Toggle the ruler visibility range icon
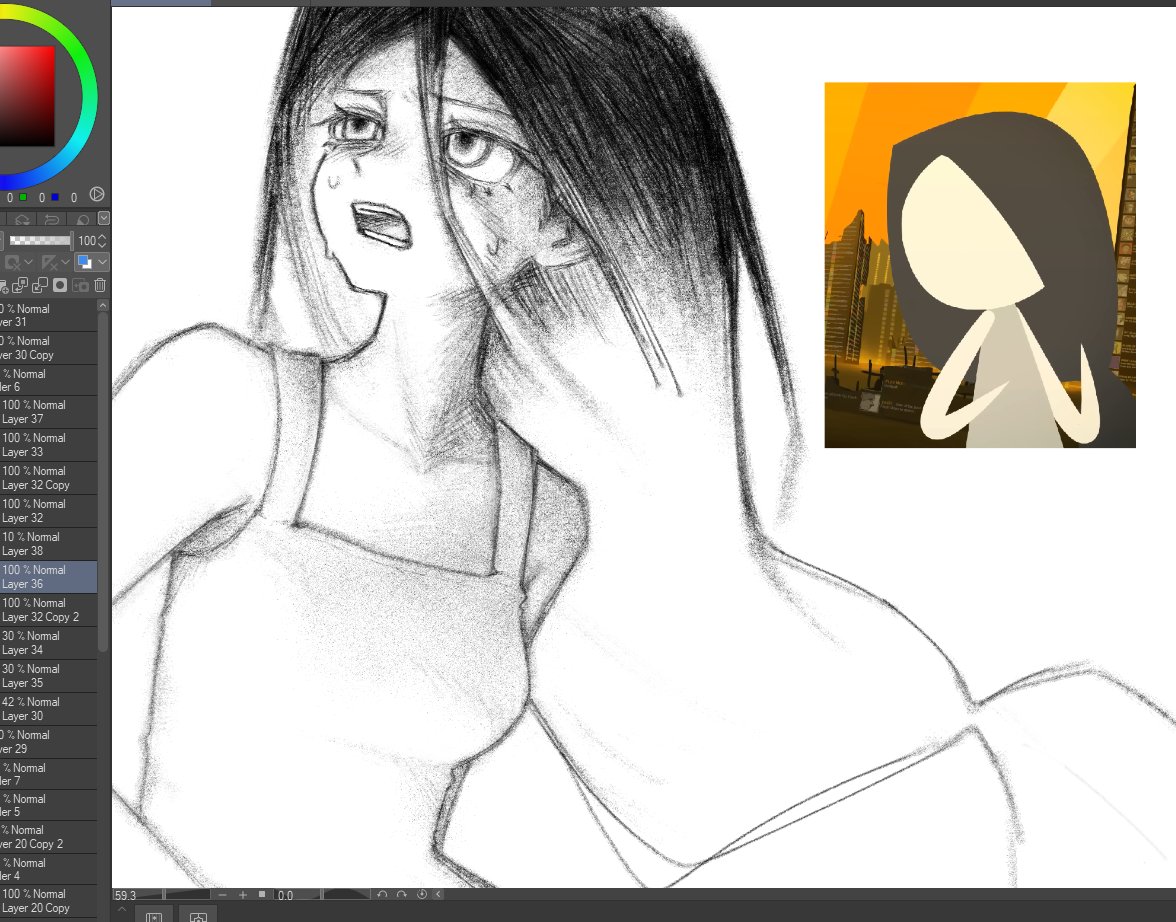Screen dimensions: 1176x922 pyautogui.click(x=50, y=263)
